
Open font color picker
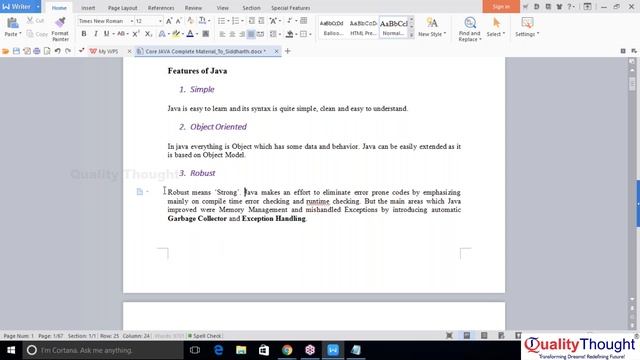197,34
